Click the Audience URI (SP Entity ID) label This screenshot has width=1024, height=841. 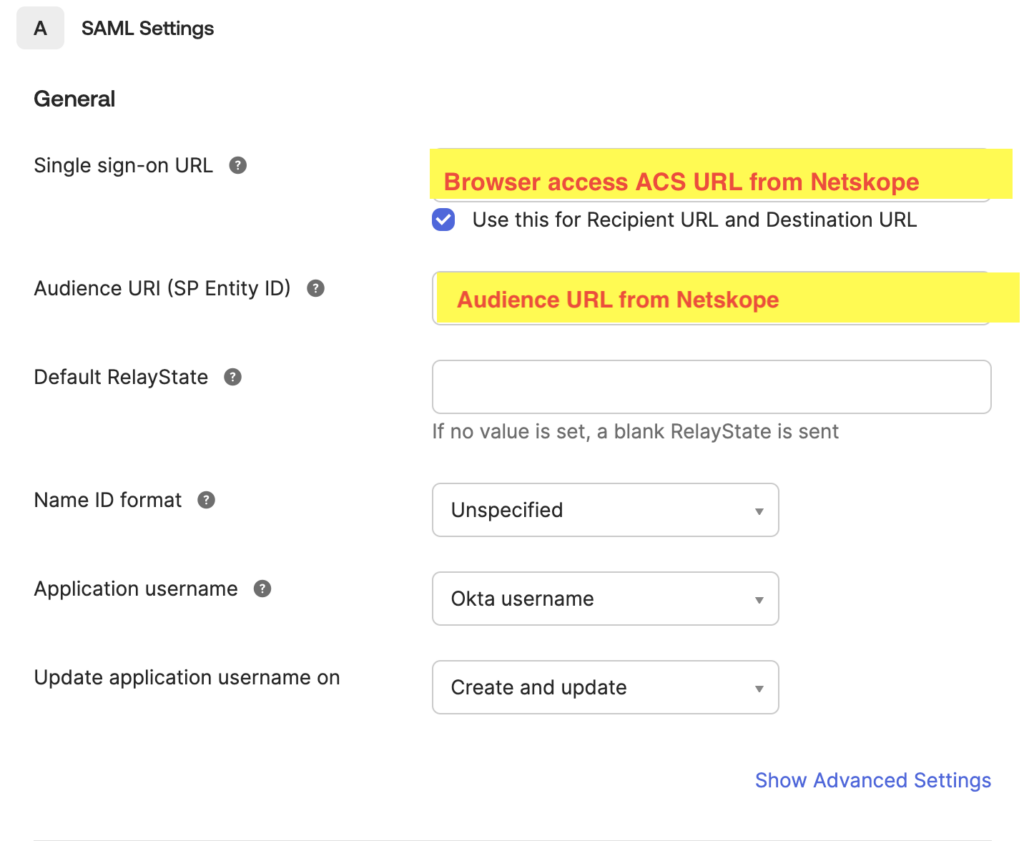coord(163,289)
